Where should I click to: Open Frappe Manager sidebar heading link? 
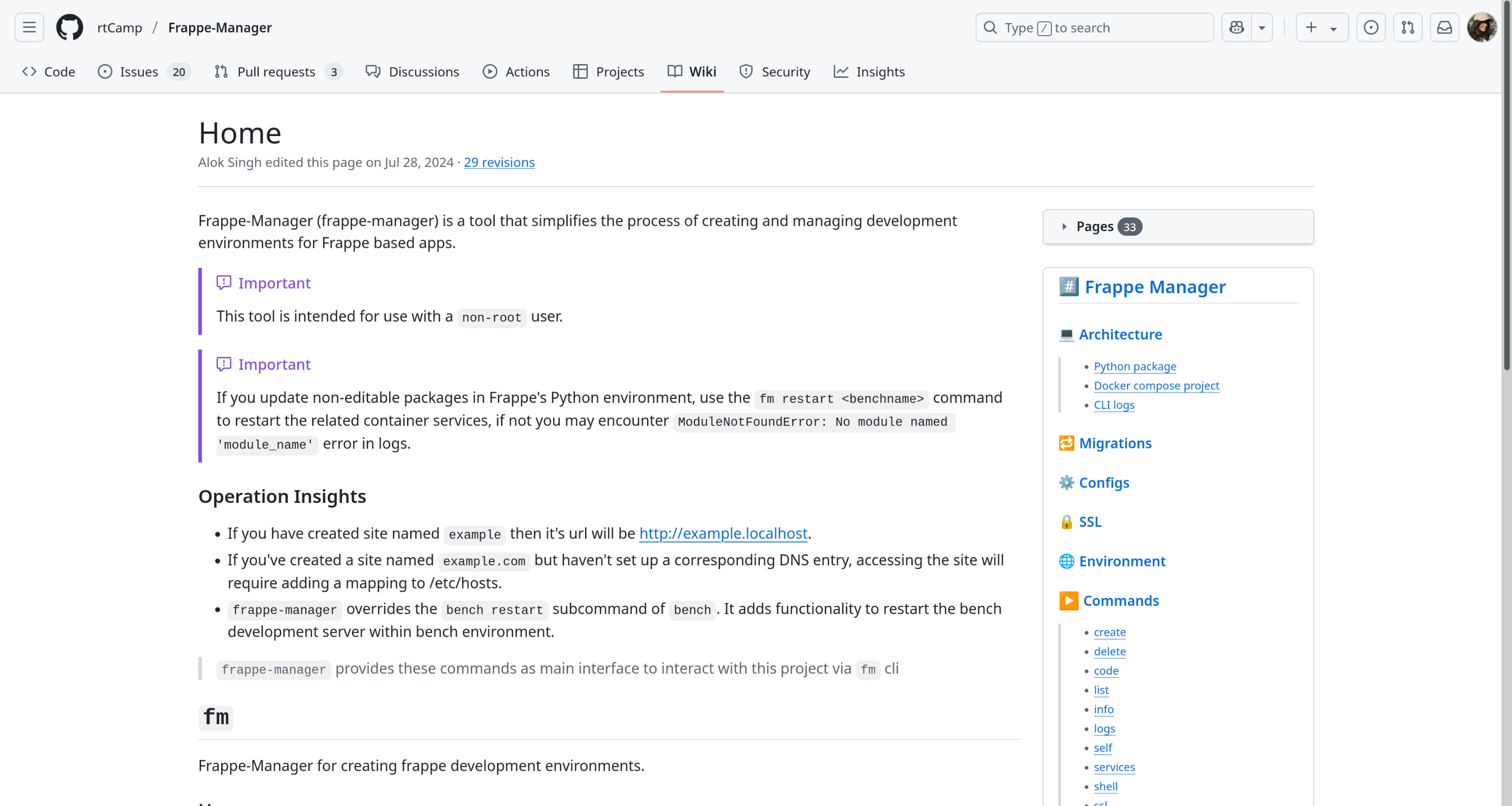point(1155,286)
